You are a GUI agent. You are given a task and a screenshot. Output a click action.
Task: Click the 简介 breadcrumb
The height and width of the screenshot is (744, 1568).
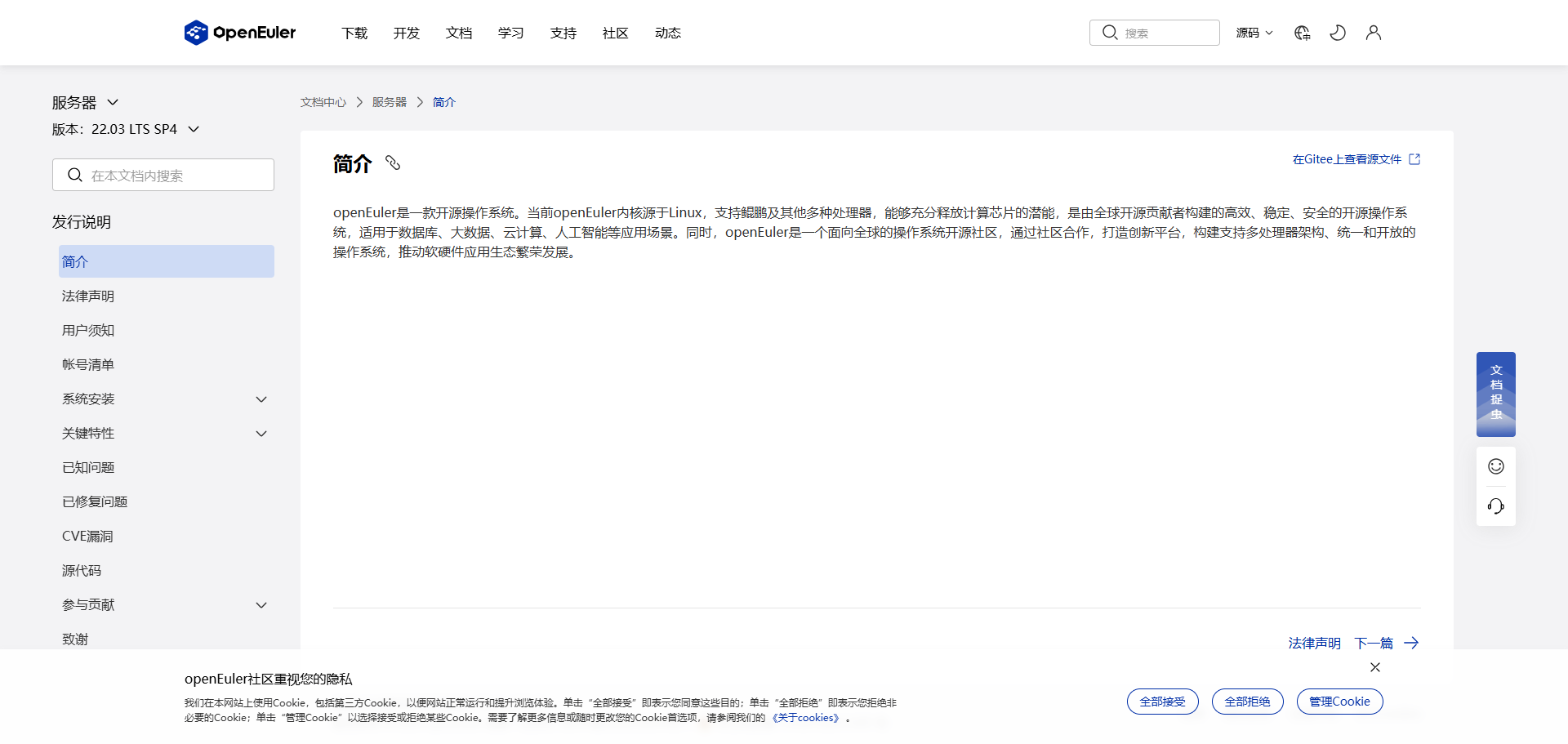(444, 102)
